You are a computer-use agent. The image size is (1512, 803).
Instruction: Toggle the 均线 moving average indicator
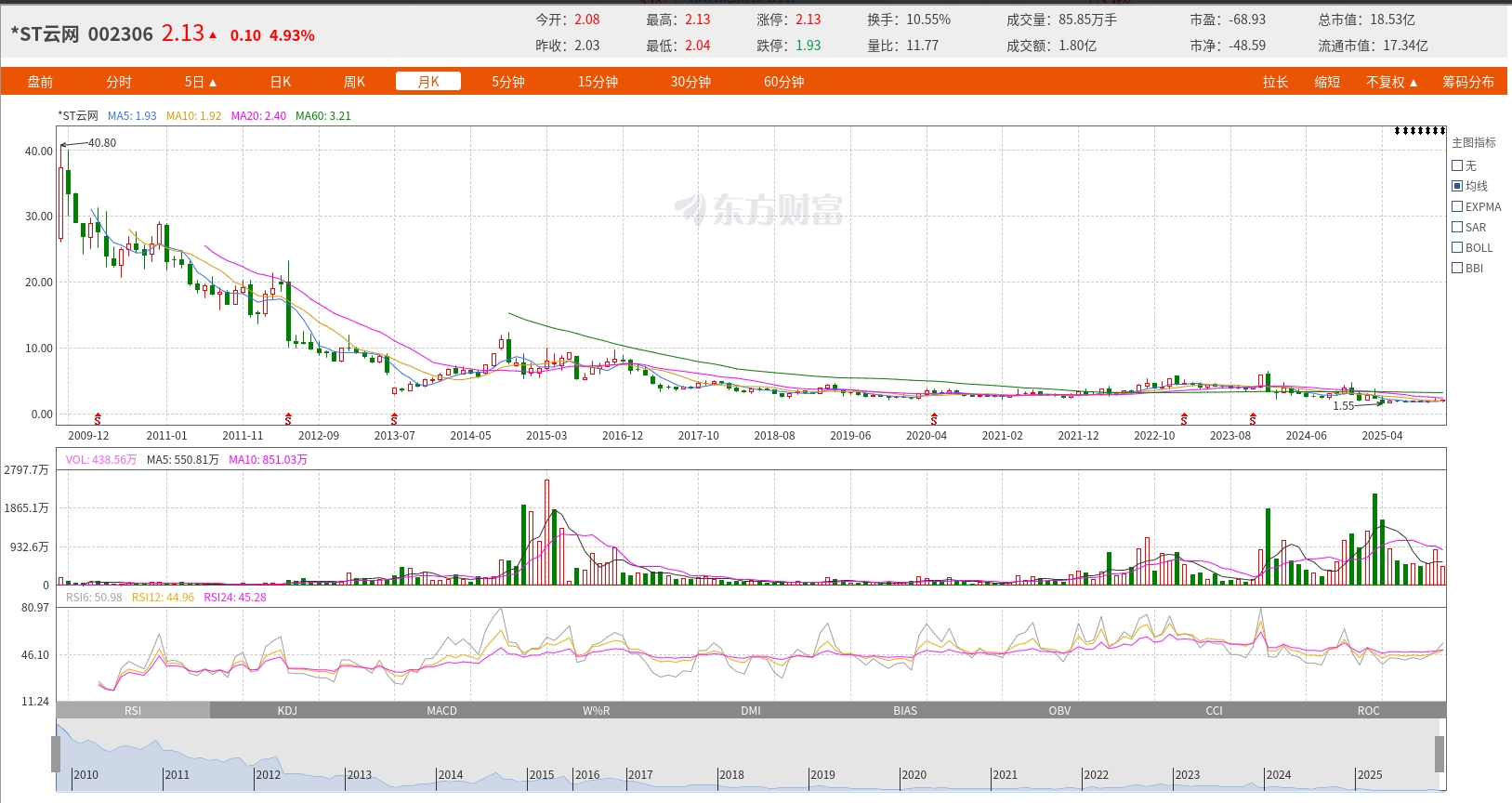1457,186
